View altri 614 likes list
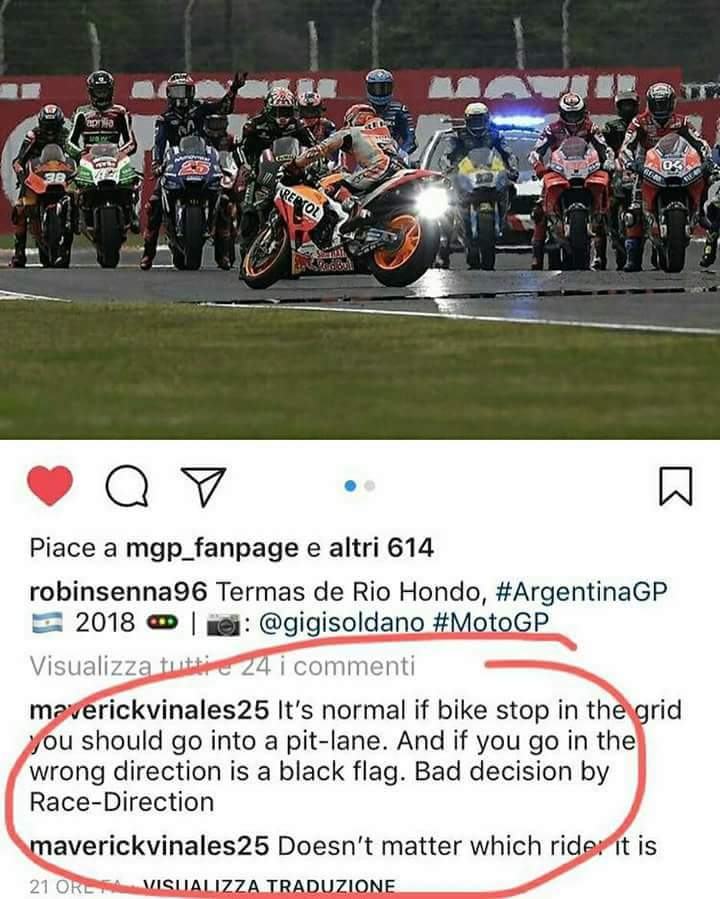The width and height of the screenshot is (720, 899). (x=381, y=548)
